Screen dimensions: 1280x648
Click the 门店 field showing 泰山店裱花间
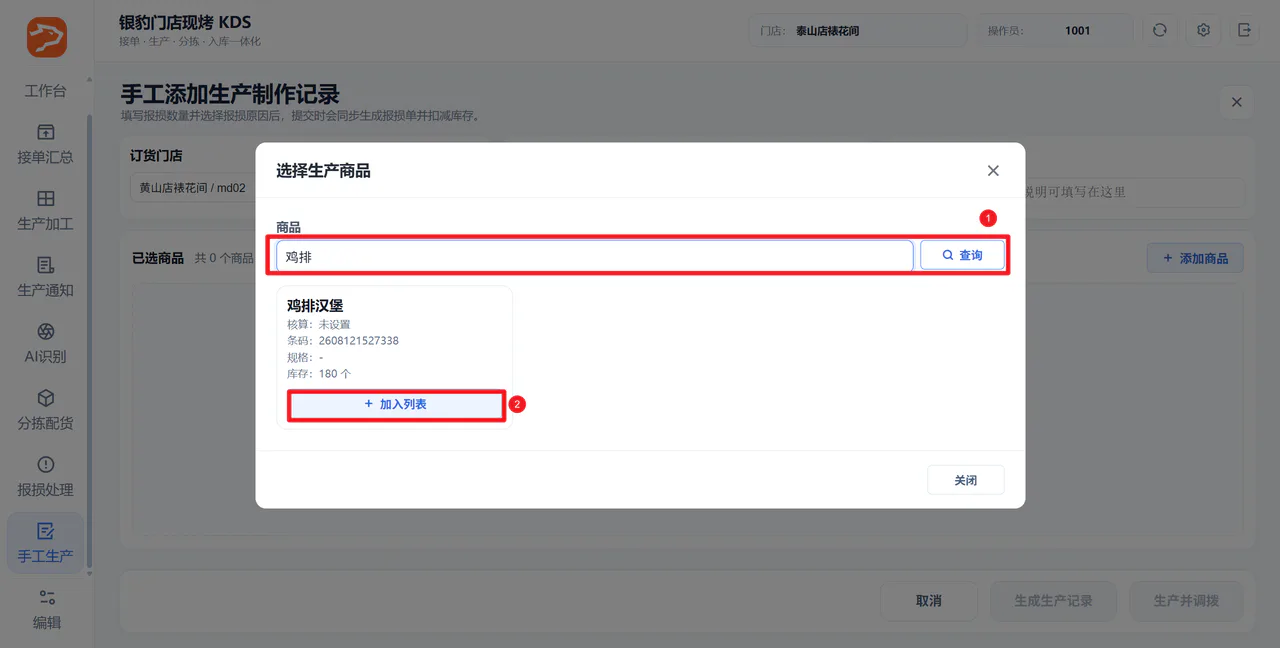coord(858,30)
